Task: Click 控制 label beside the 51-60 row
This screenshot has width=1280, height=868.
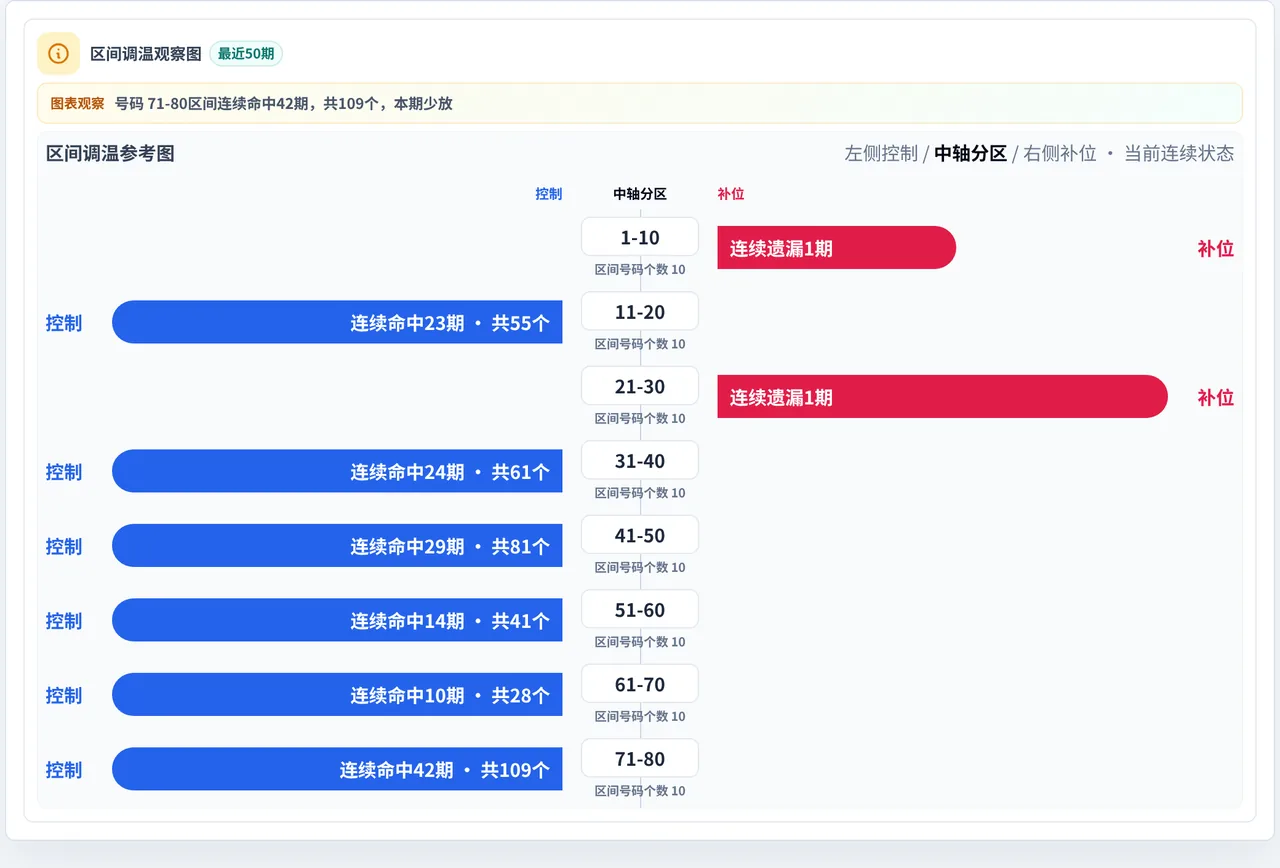Action: 64,621
